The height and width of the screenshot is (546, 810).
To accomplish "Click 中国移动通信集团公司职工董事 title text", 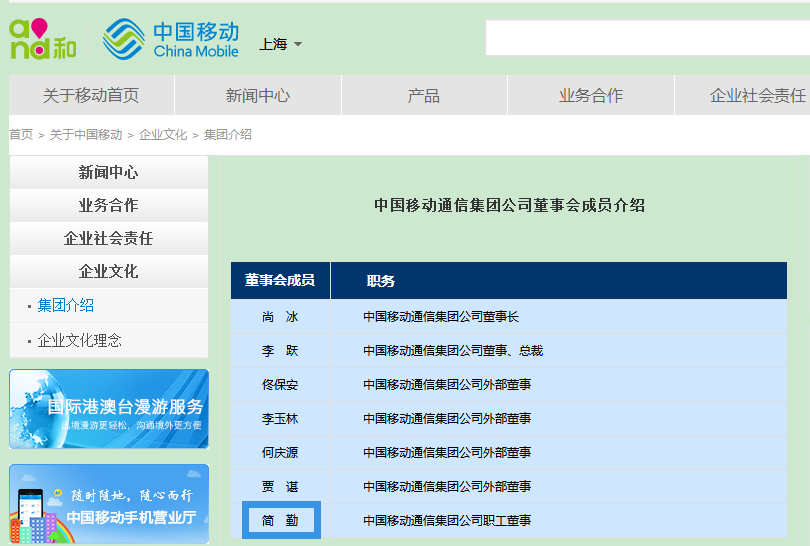I will pos(447,521).
